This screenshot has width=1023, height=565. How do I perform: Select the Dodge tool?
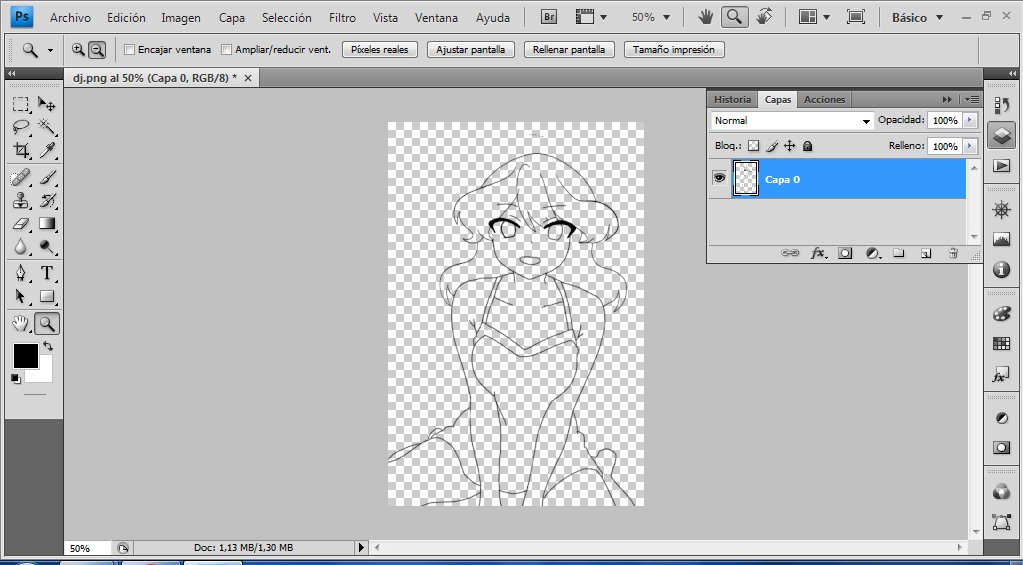(46, 247)
